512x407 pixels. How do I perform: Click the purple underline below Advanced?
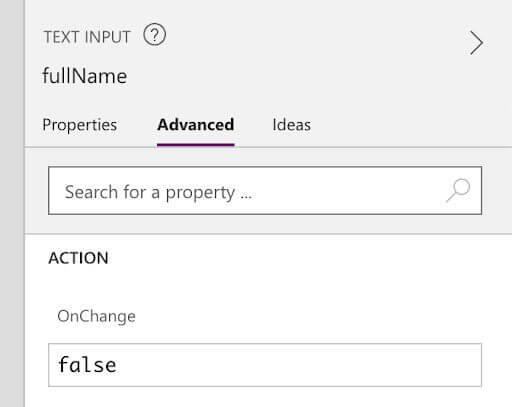pyautogui.click(x=196, y=145)
